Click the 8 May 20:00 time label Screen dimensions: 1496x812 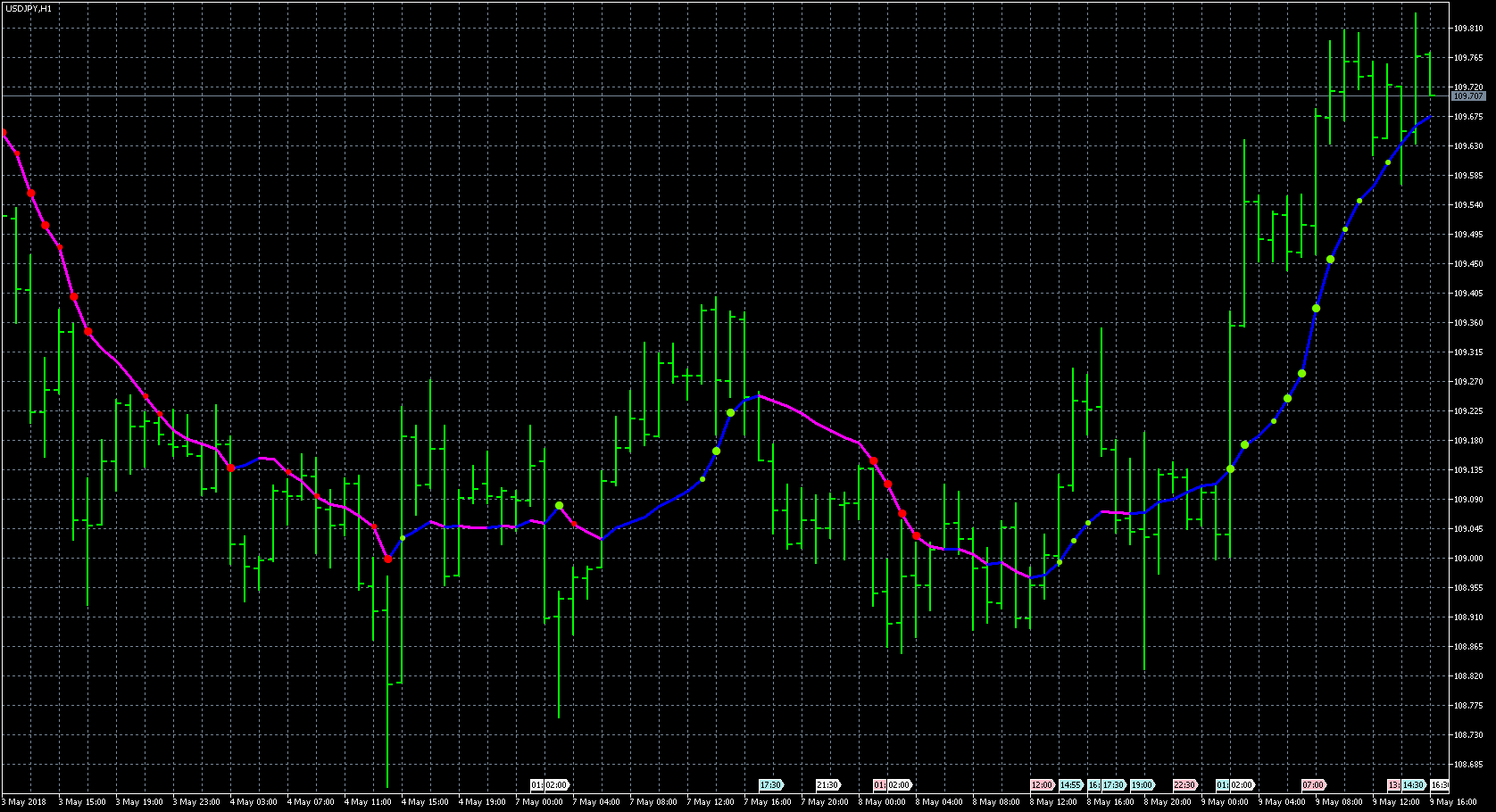pos(1168,802)
